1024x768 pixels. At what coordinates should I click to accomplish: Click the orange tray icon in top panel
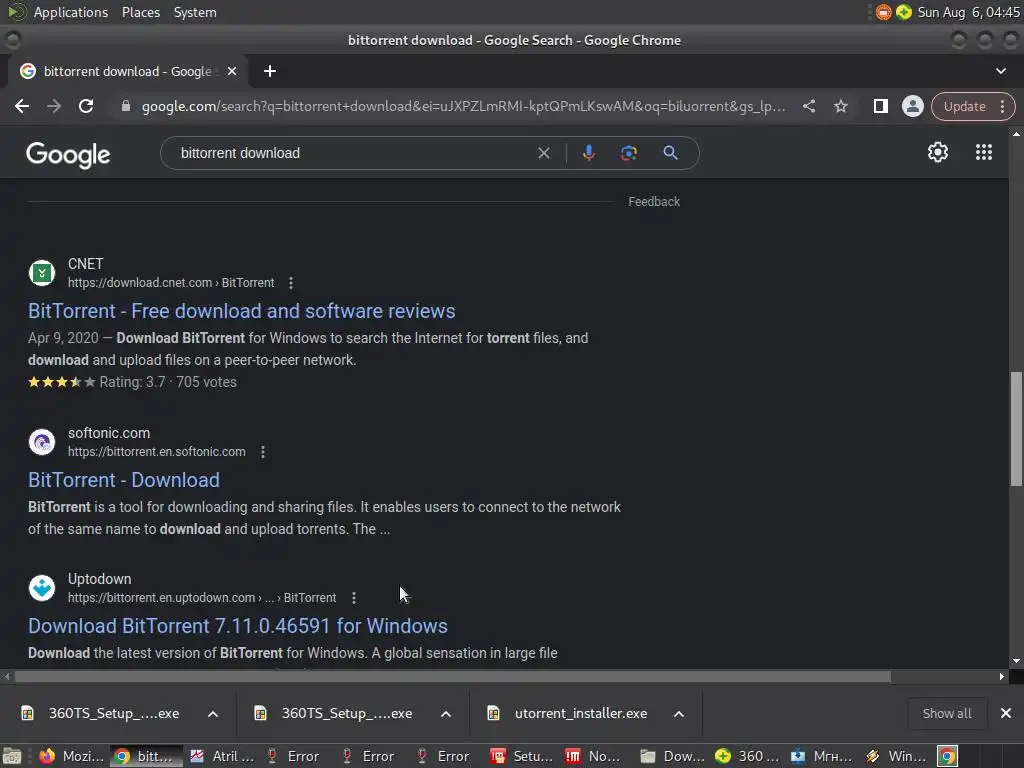[884, 12]
